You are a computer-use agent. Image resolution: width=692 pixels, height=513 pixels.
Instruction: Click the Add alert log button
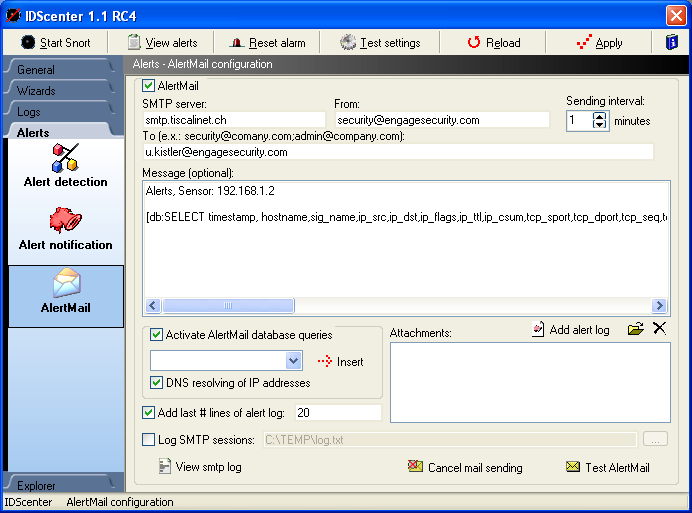coord(570,329)
